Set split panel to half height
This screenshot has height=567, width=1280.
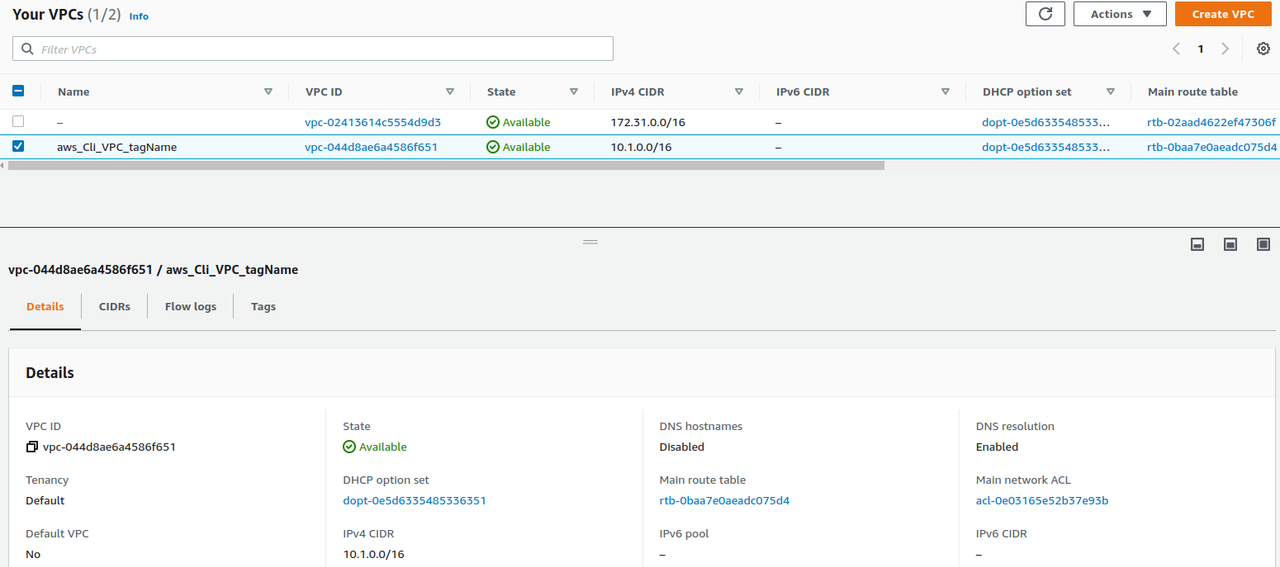click(1230, 244)
